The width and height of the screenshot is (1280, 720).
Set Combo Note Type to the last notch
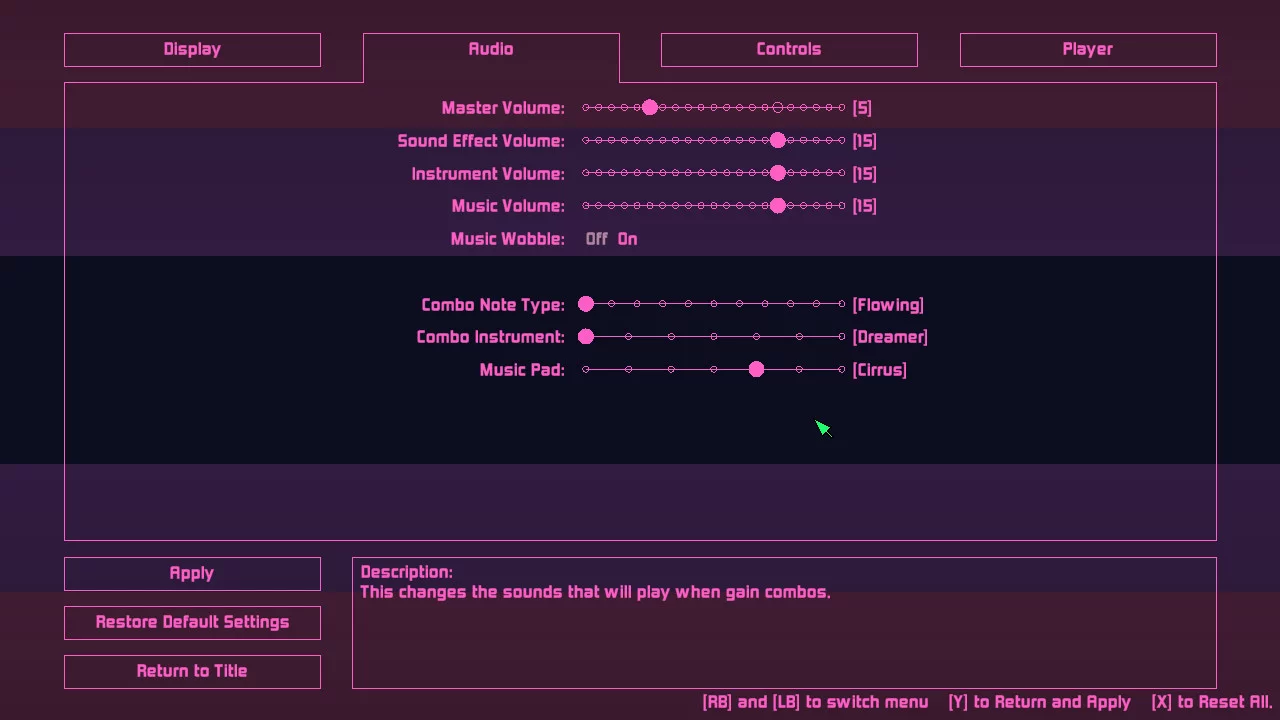point(842,304)
